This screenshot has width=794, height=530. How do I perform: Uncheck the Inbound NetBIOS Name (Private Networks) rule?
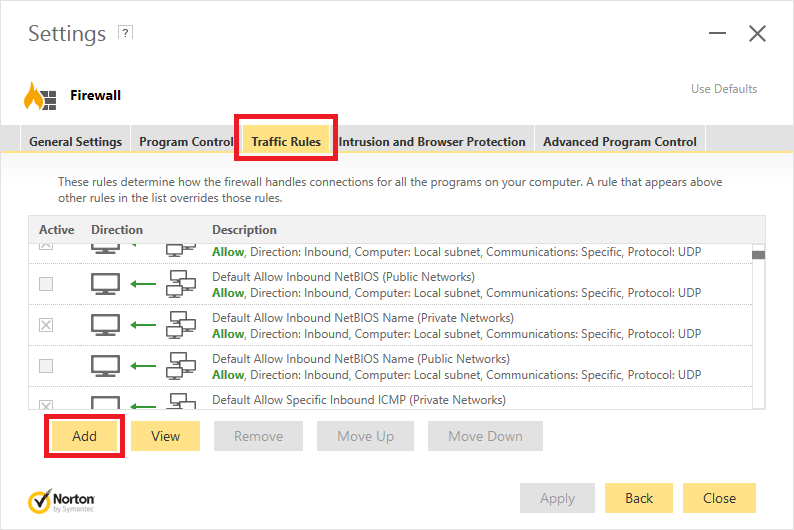[46, 325]
